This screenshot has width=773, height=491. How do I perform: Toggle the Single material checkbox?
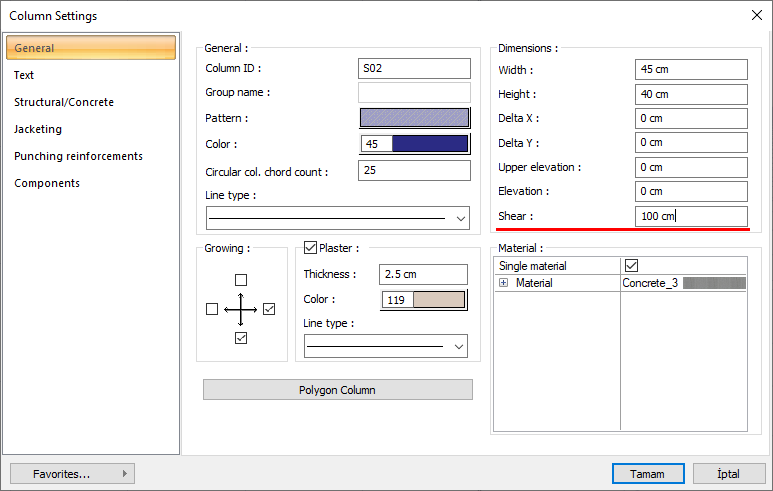coord(631,266)
